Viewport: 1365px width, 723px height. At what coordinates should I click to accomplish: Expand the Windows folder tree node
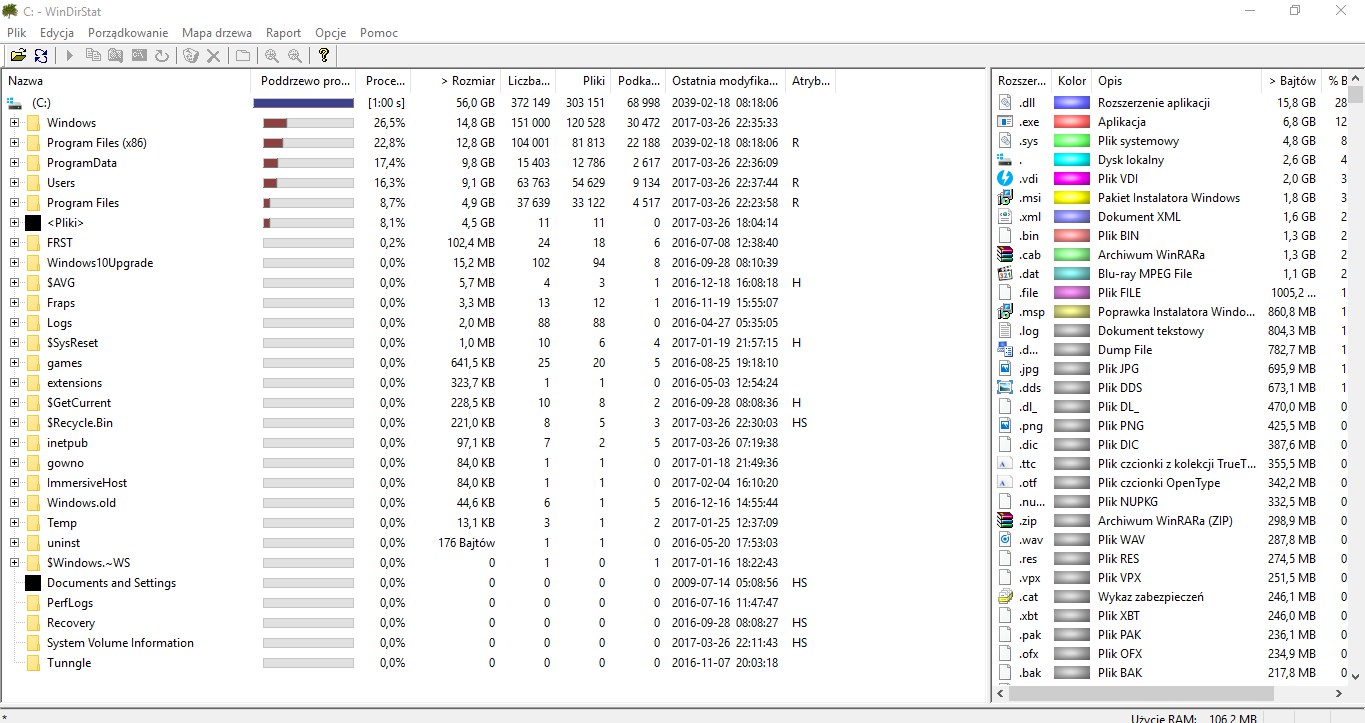tap(14, 123)
